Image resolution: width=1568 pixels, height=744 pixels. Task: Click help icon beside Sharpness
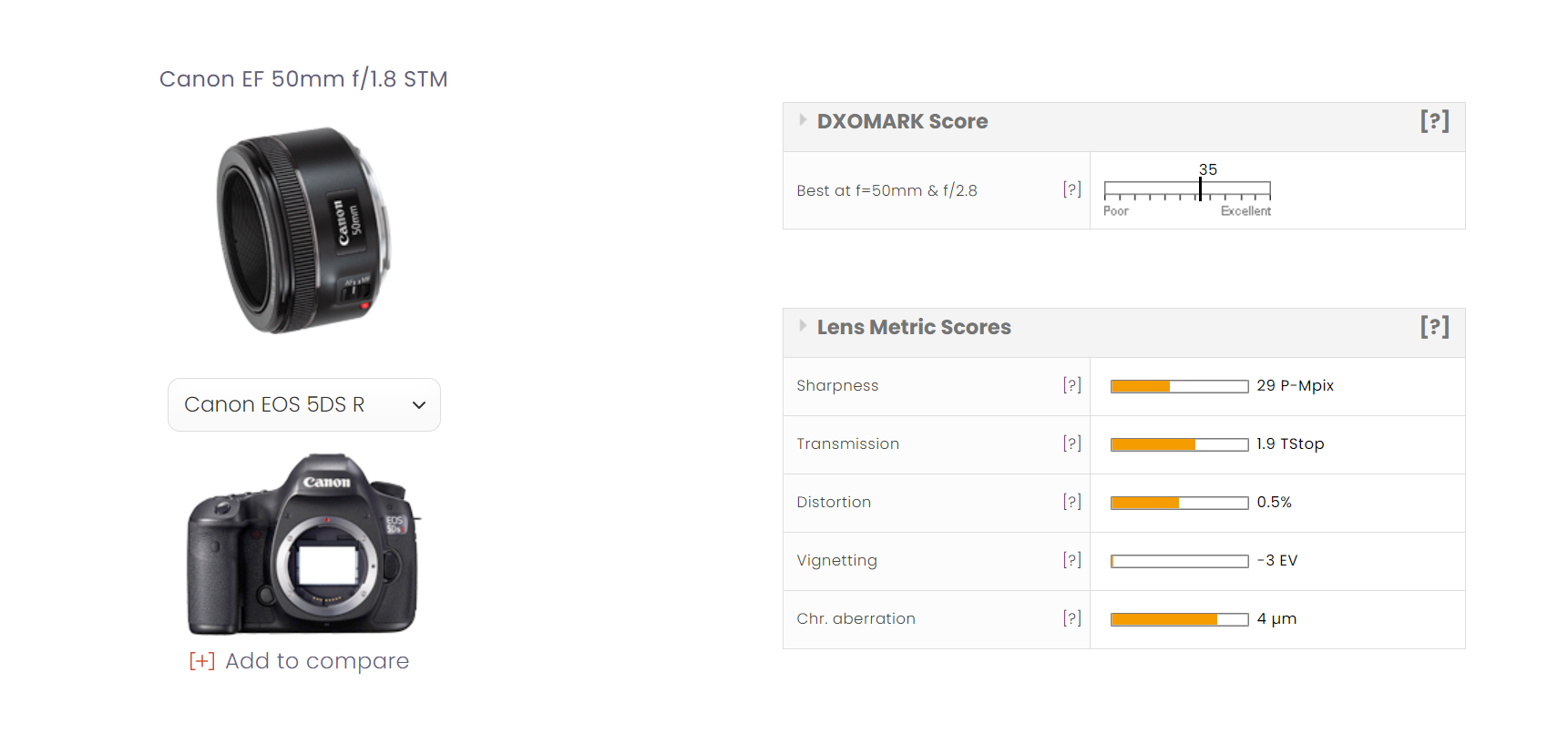1071,385
